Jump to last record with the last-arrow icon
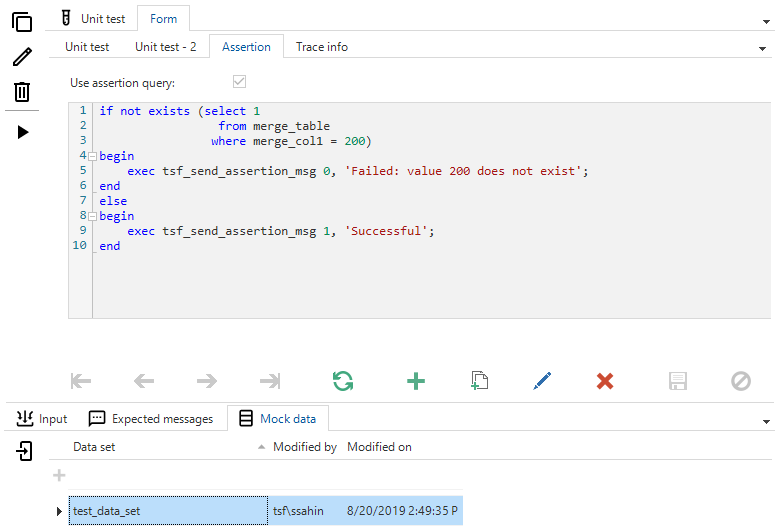This screenshot has height=532, width=775. (x=270, y=381)
